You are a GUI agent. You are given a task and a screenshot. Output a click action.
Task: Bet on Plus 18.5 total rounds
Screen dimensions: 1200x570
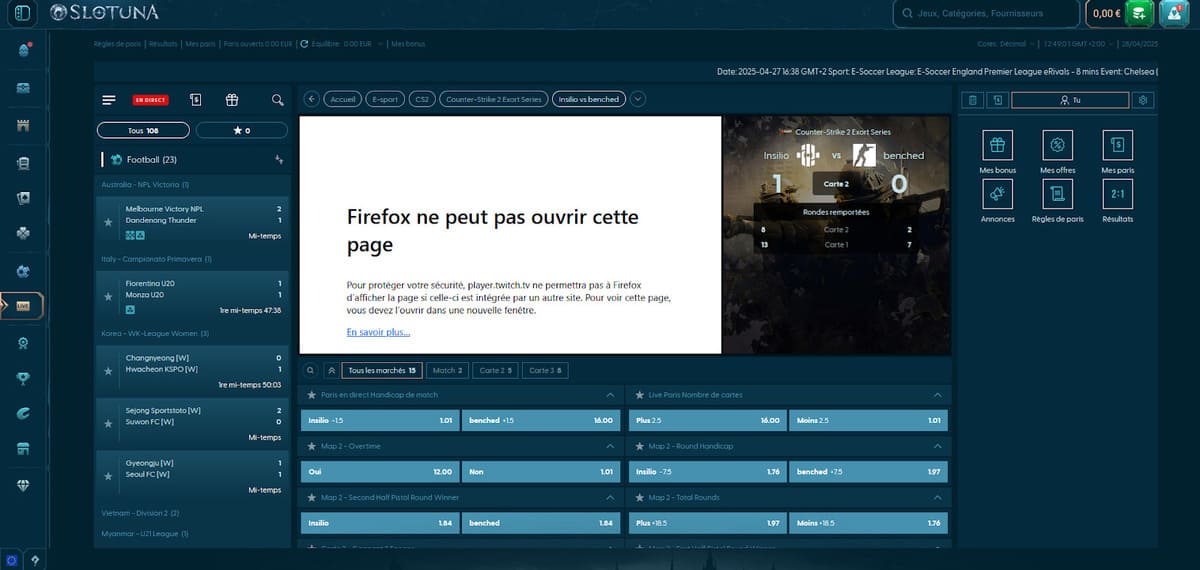click(707, 523)
